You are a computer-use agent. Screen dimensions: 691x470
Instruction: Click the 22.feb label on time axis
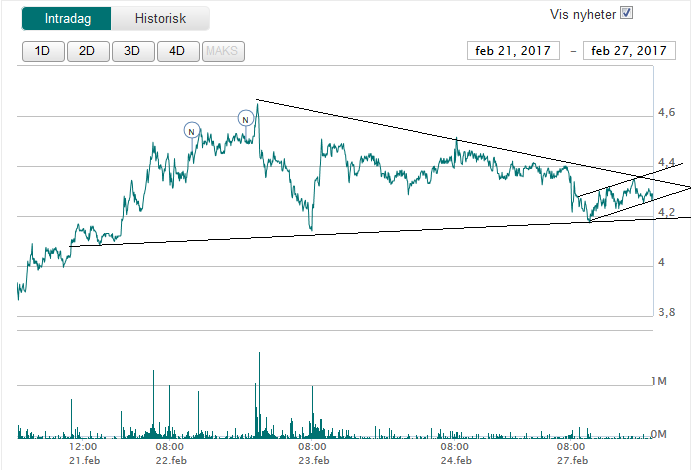point(171,461)
